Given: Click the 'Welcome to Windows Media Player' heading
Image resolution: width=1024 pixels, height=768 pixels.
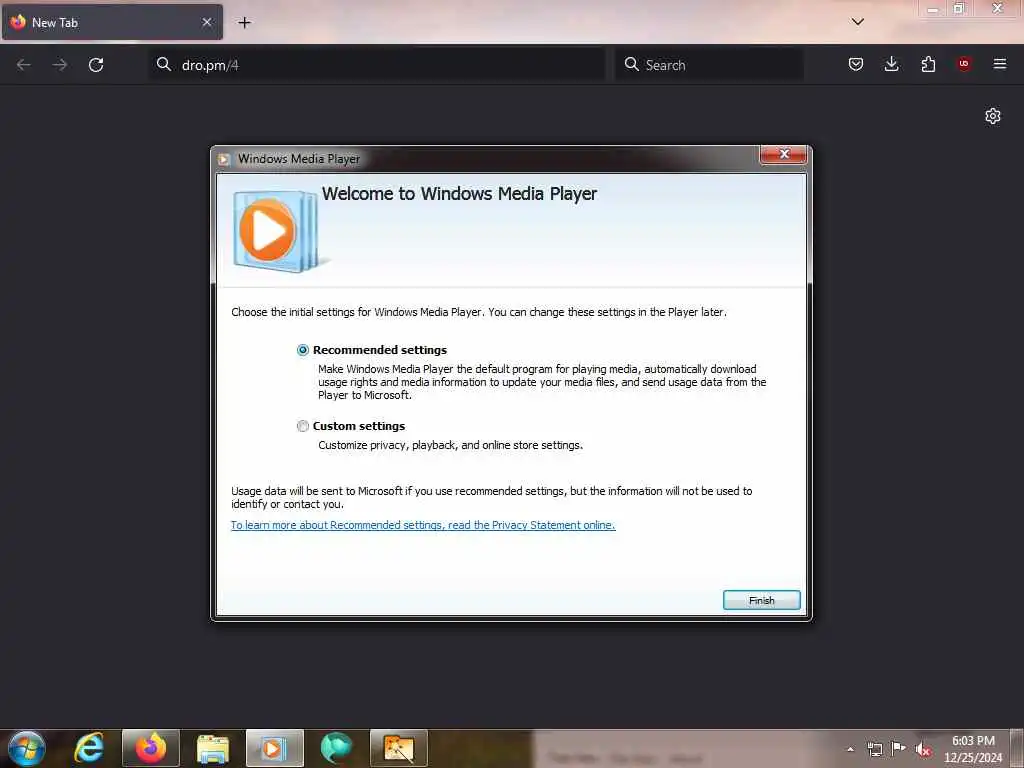Looking at the screenshot, I should pyautogui.click(x=459, y=193).
